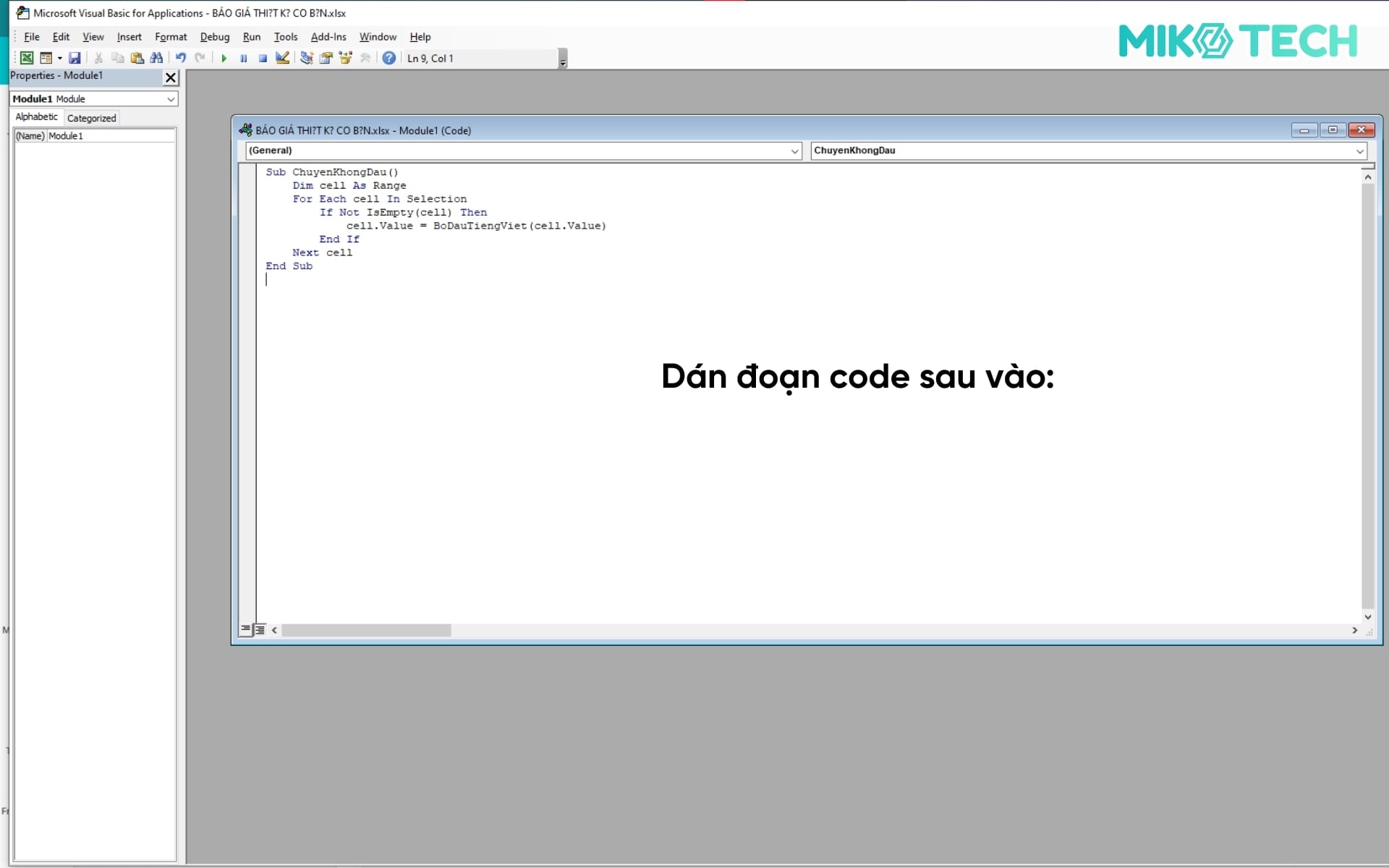This screenshot has width=1389, height=868.
Task: Open the Insert object dropdown arrow
Action: tap(59, 58)
